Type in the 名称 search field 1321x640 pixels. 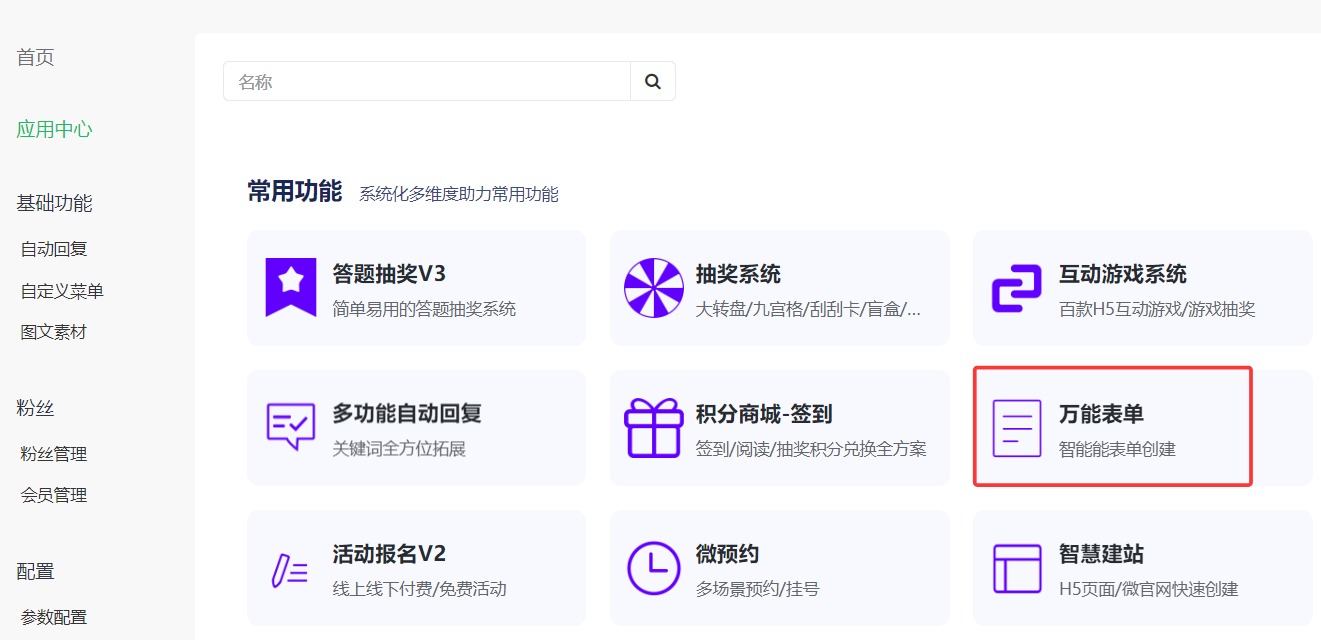click(426, 82)
